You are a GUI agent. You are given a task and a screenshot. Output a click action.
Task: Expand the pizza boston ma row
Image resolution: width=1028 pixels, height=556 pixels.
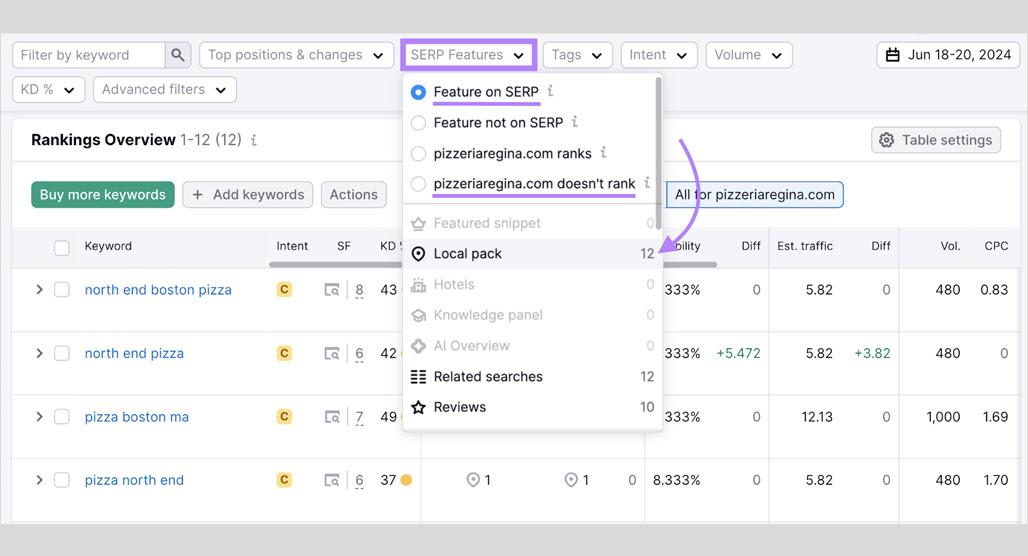tap(39, 417)
